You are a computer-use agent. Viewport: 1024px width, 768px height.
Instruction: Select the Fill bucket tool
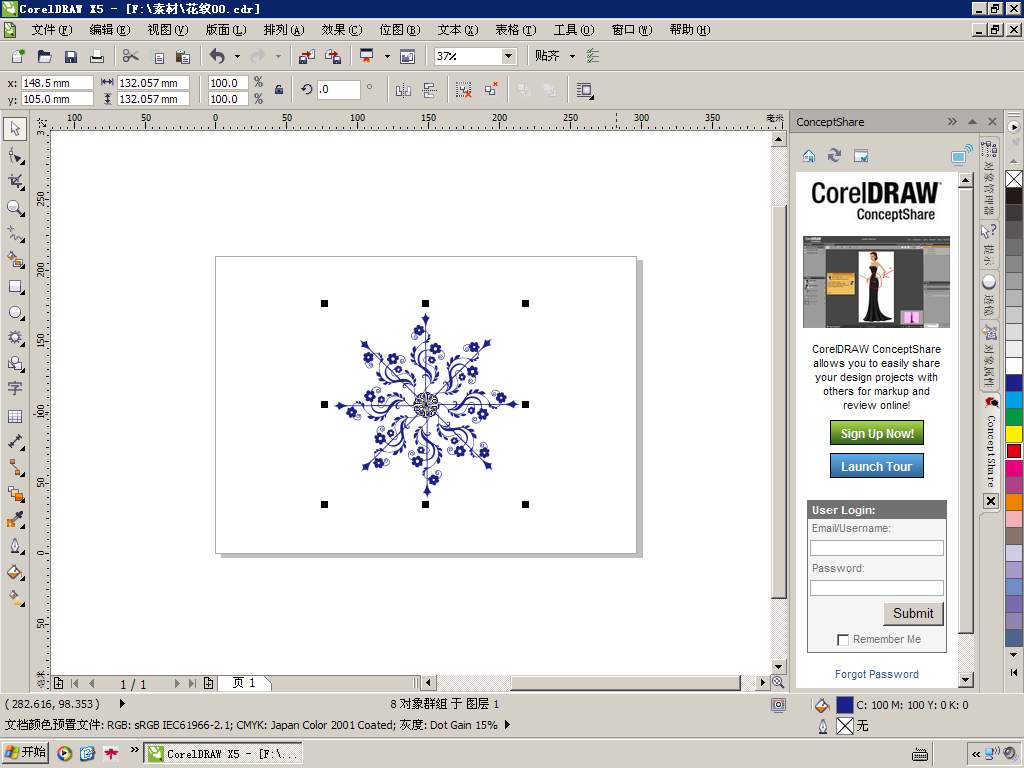point(15,572)
